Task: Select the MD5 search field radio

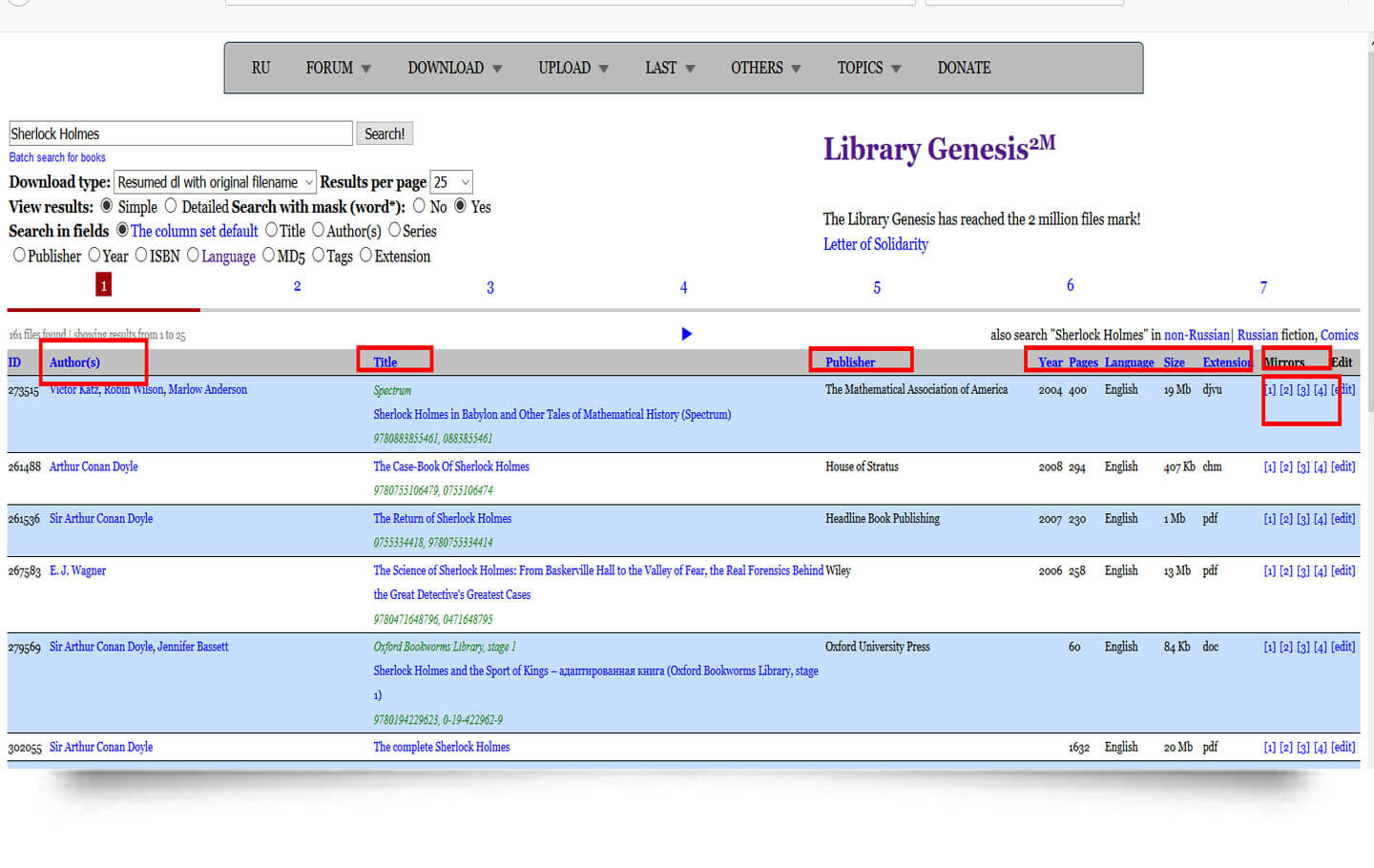Action: tap(268, 255)
